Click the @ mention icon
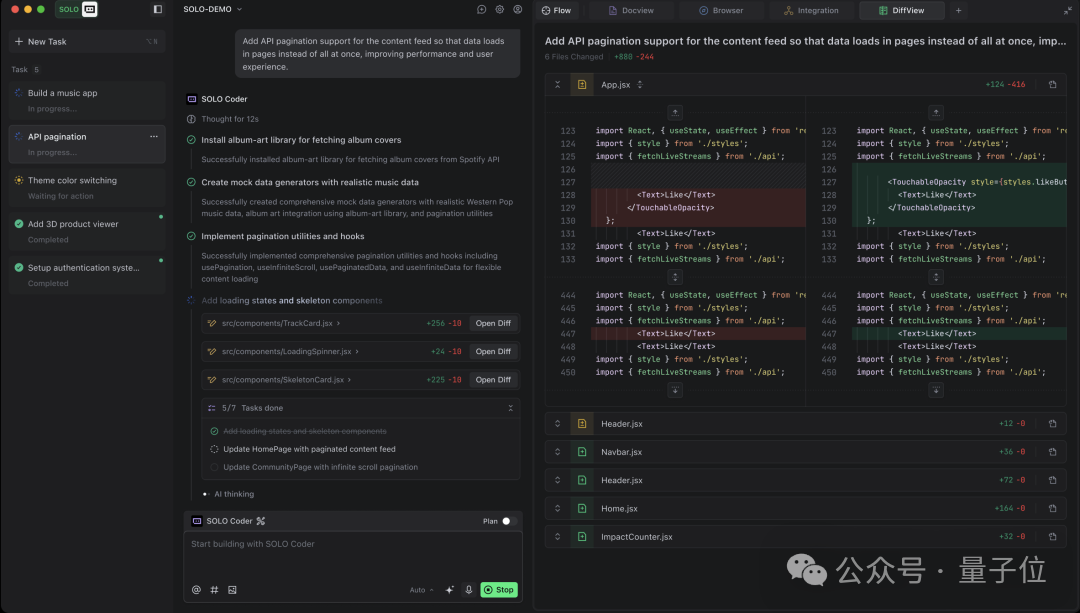Image resolution: width=1080 pixels, height=613 pixels. [x=196, y=590]
